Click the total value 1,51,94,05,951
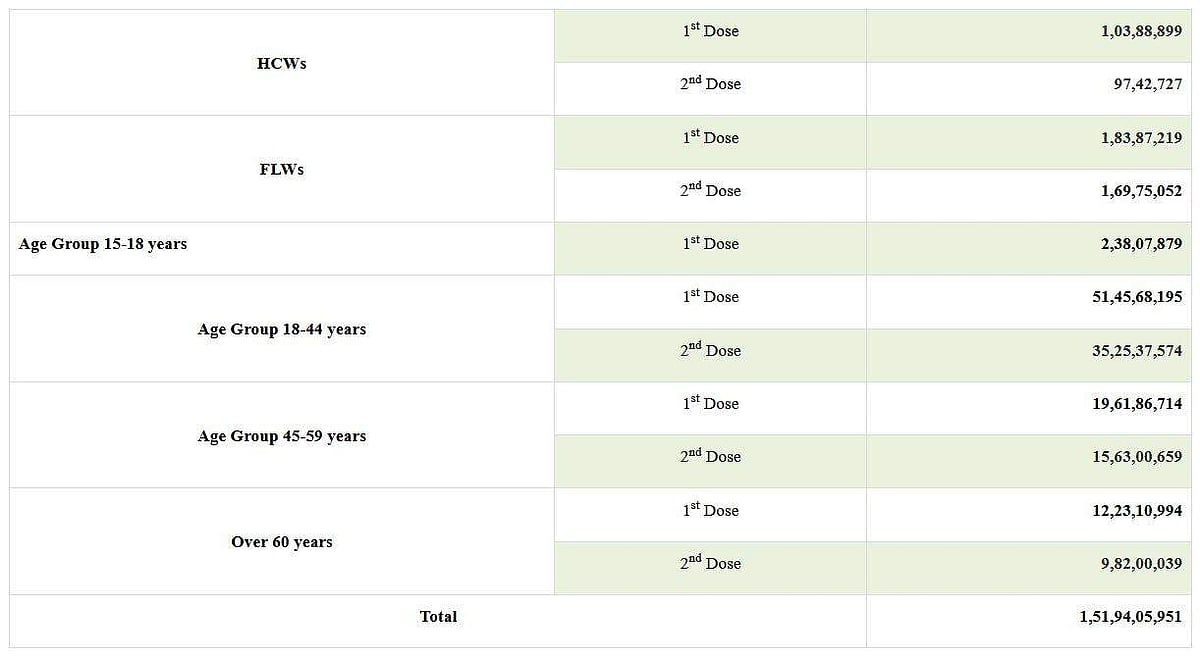The image size is (1200, 658). (1130, 616)
